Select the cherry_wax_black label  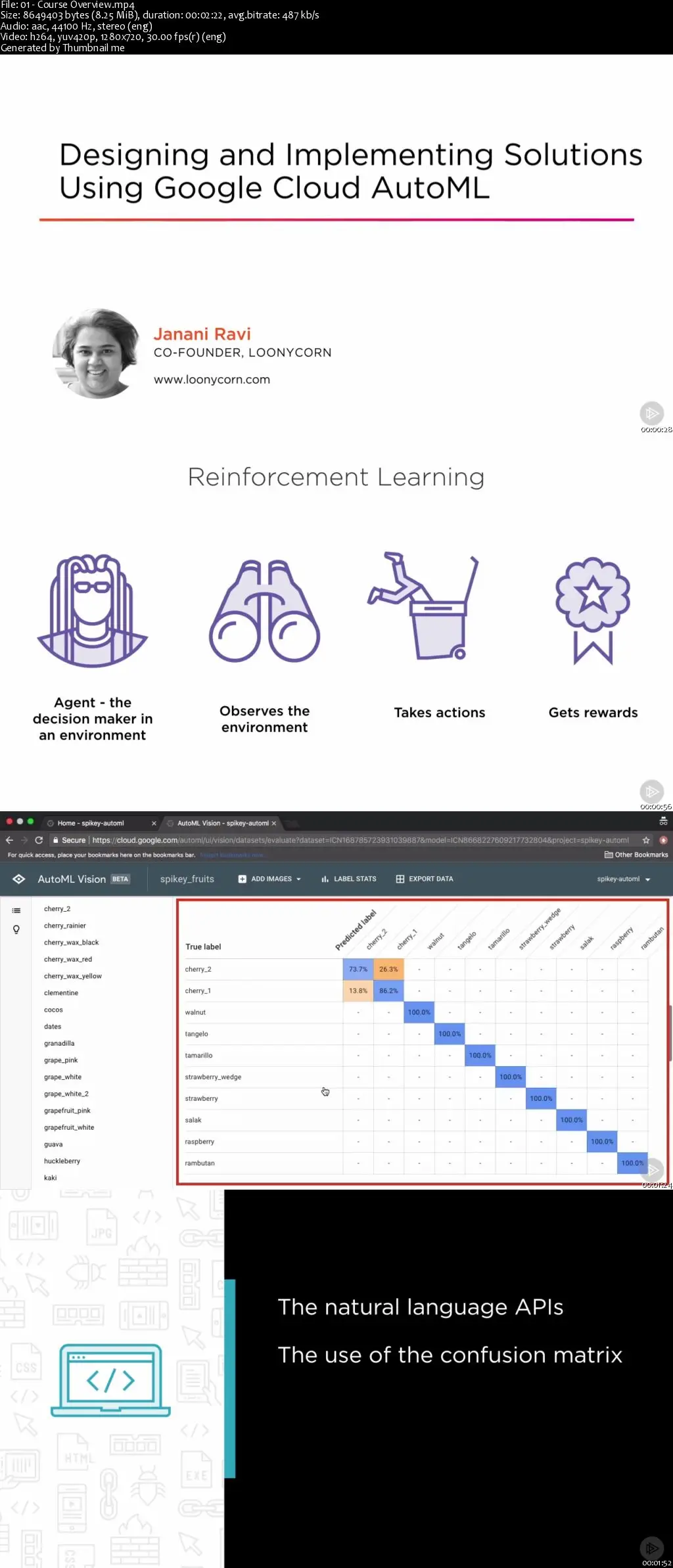[x=72, y=943]
